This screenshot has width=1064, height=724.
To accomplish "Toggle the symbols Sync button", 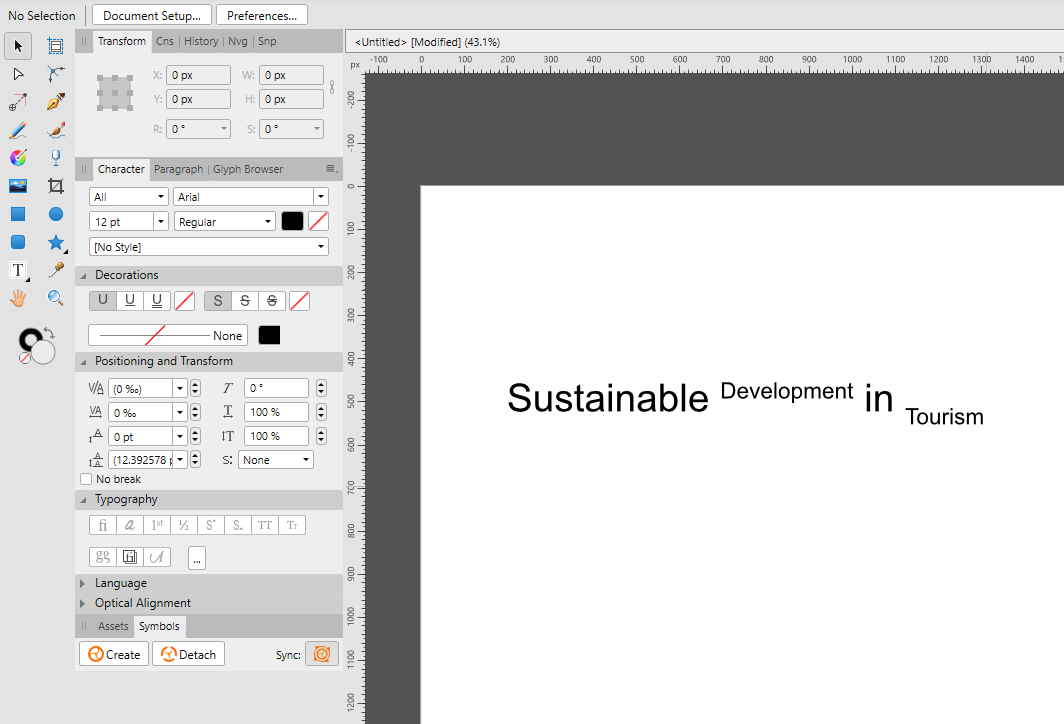I will point(322,654).
